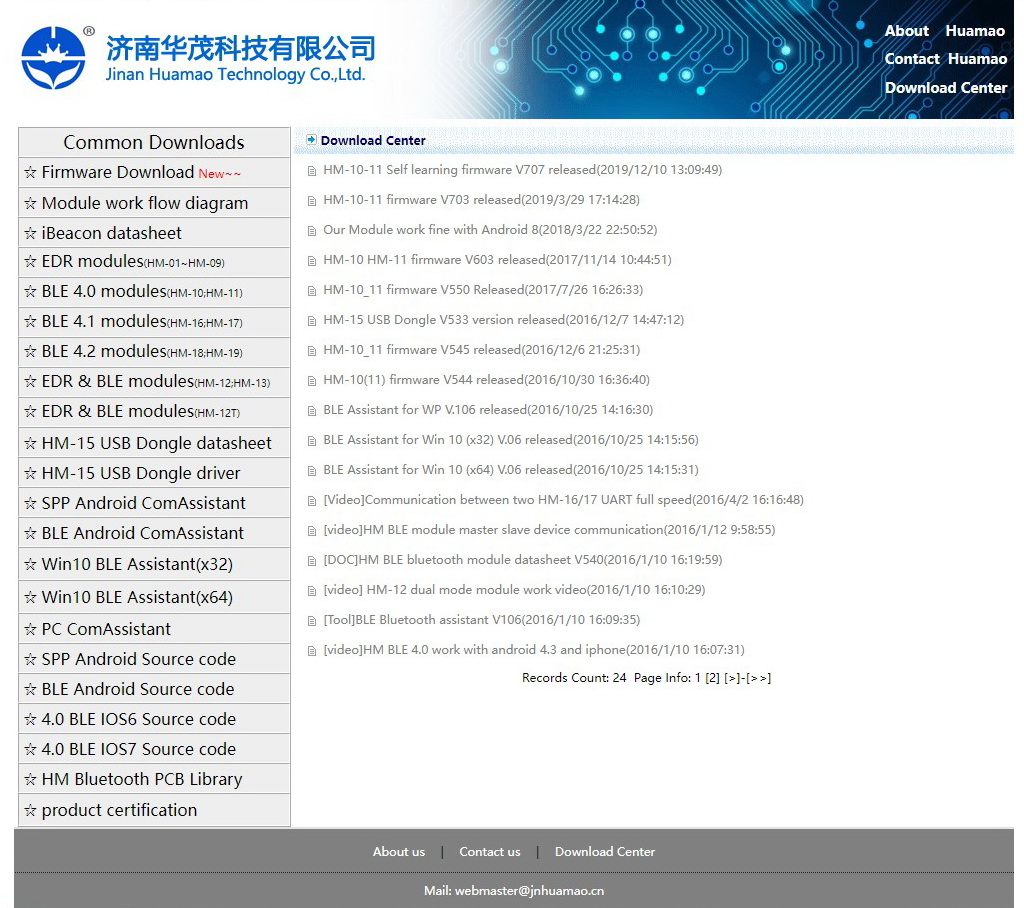Select HM-15 USB Dongle driver link
The height and width of the screenshot is (908, 1024).
(x=140, y=473)
